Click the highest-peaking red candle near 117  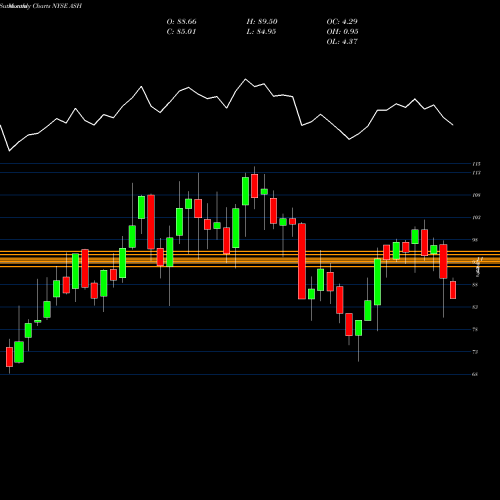(255, 186)
